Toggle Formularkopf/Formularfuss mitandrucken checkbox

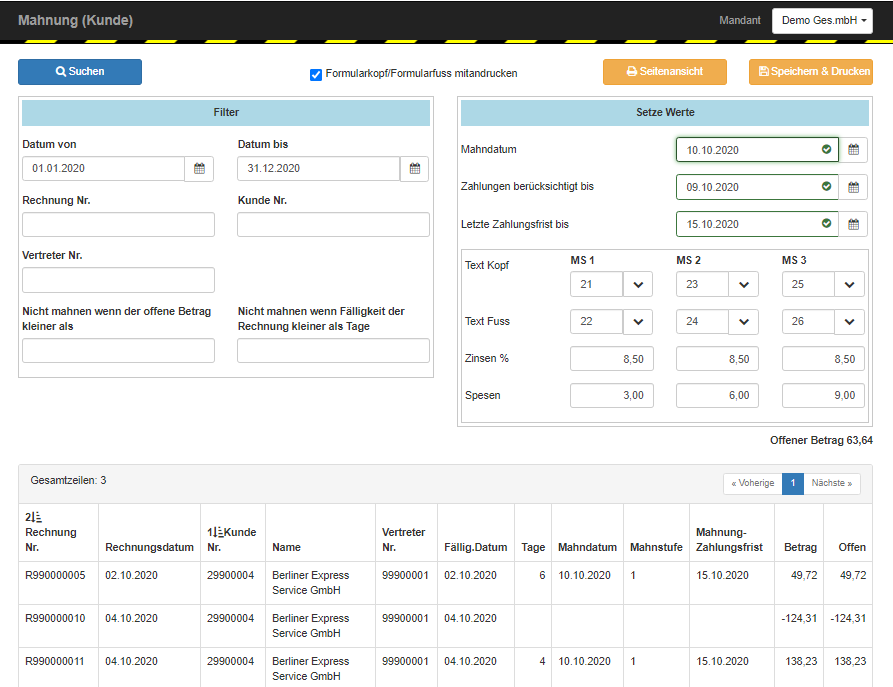[x=316, y=75]
